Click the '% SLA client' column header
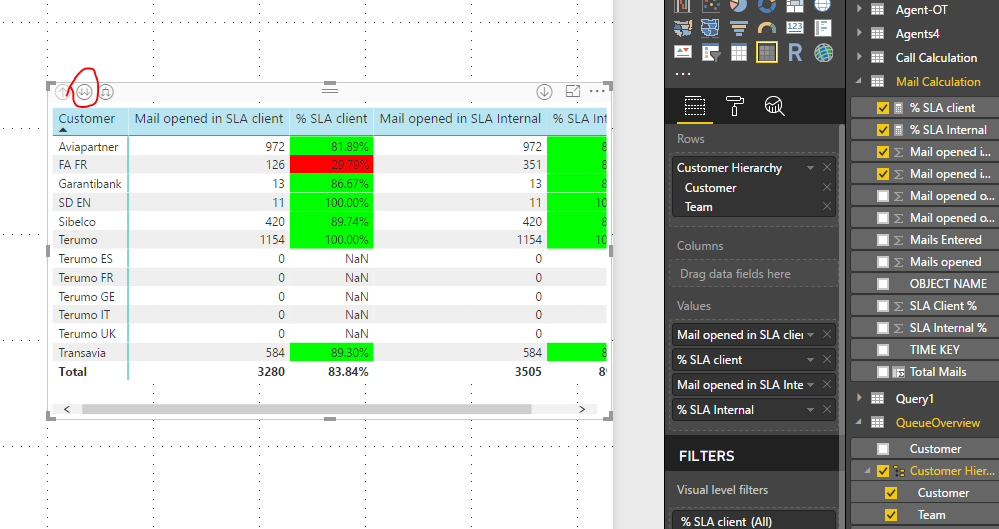This screenshot has width=999, height=529. [331, 119]
